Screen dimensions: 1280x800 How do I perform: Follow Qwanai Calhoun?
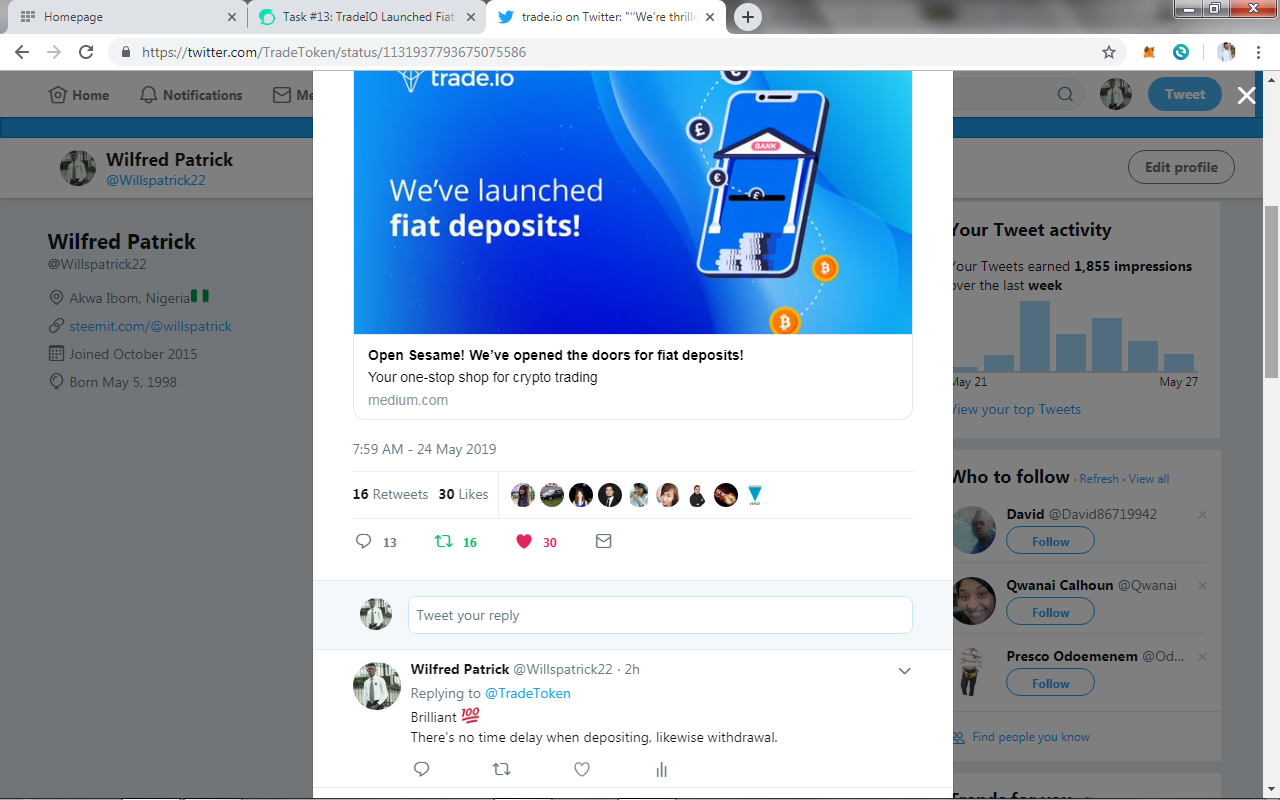(x=1050, y=612)
